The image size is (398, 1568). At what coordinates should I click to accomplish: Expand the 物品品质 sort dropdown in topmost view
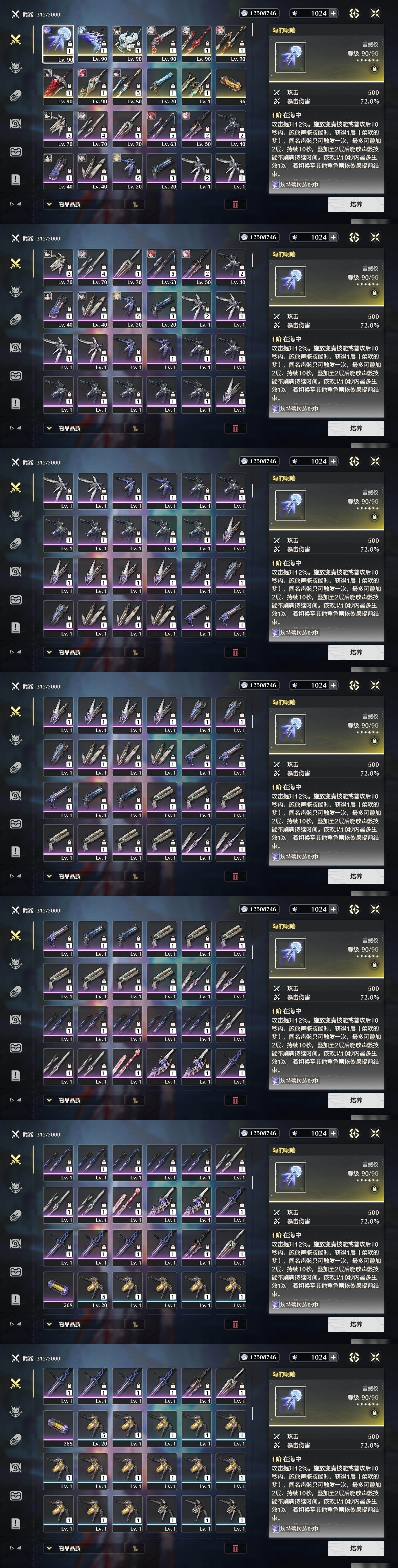click(83, 204)
